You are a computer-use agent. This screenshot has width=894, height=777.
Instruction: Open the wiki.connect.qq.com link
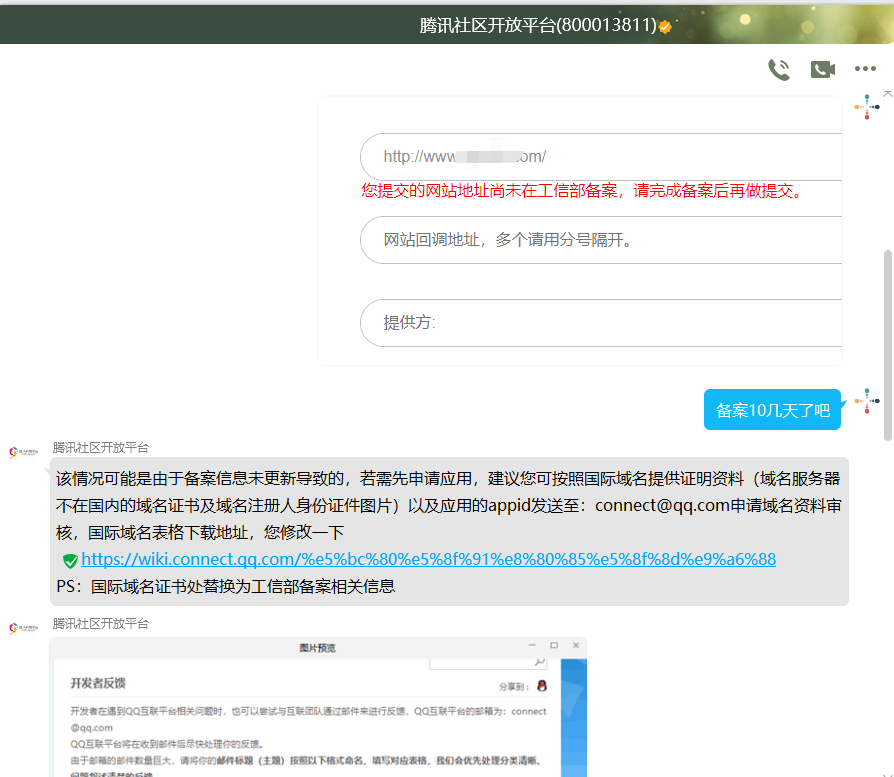tap(428, 559)
